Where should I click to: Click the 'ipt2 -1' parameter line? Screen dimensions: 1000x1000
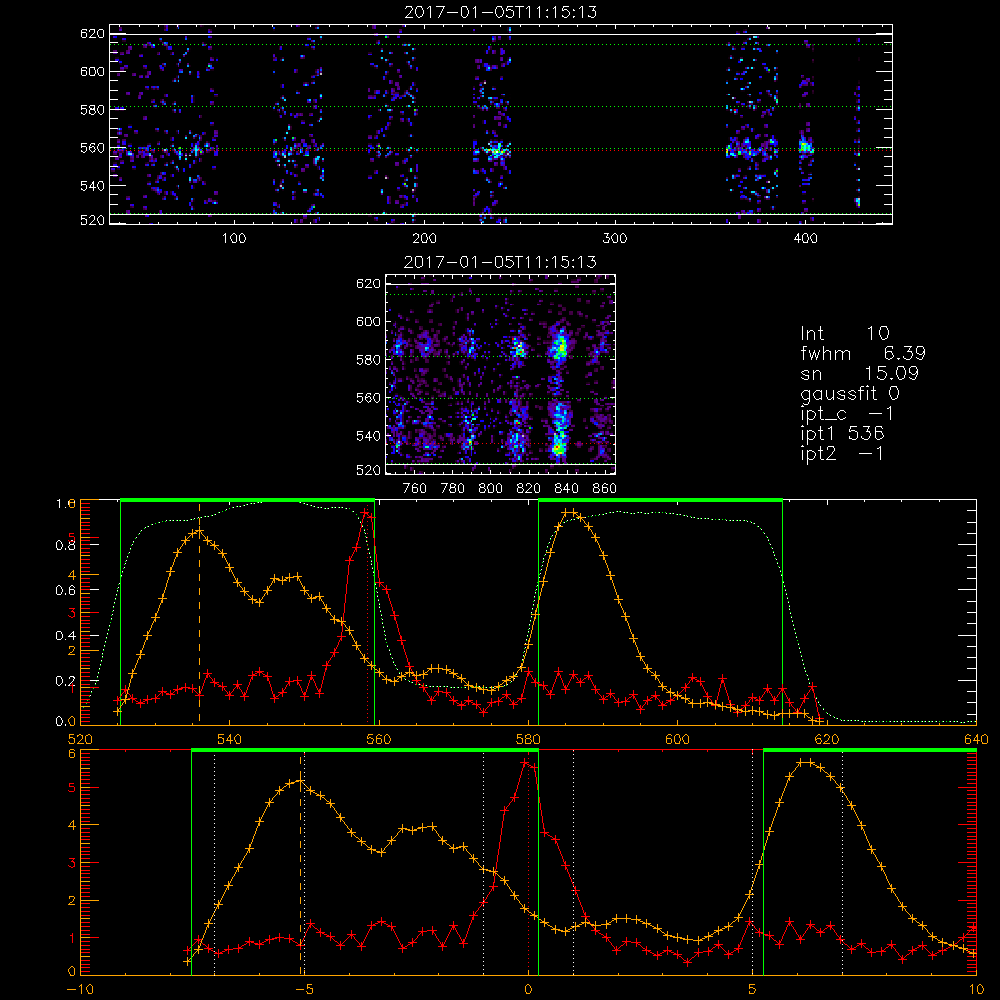point(842,453)
